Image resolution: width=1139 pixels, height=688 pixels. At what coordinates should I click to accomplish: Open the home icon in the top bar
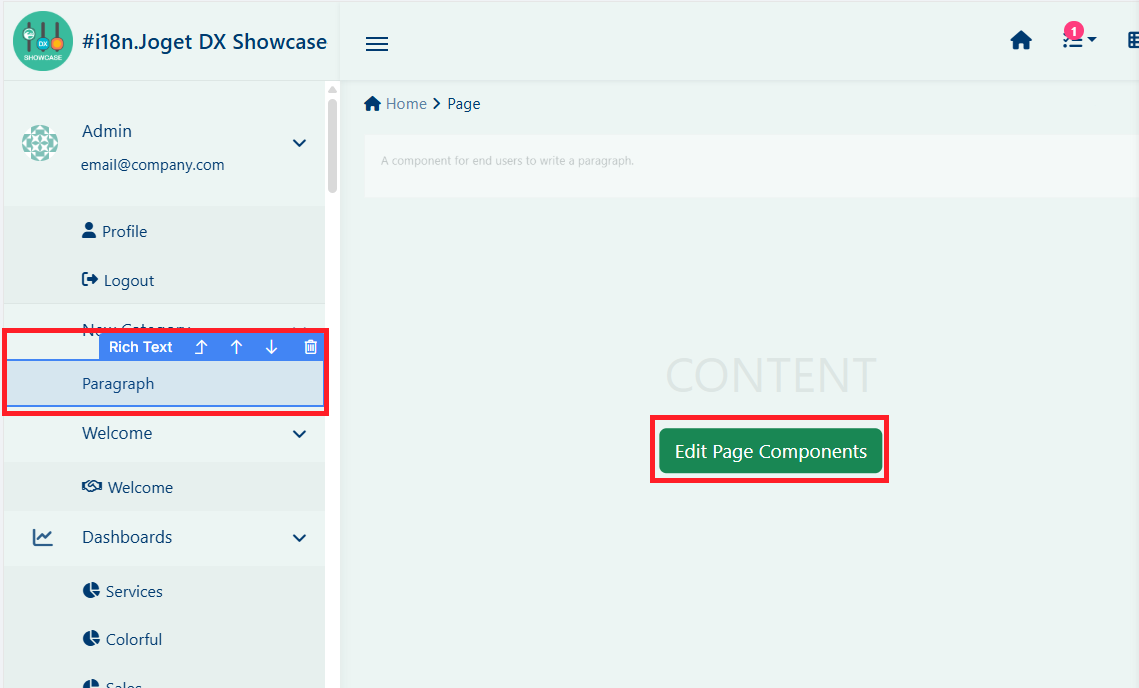coord(1021,41)
